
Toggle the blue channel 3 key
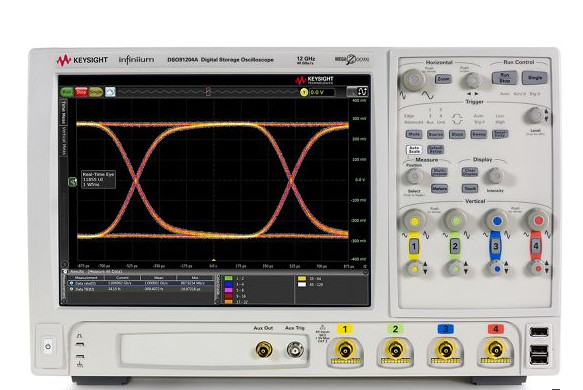(496, 246)
